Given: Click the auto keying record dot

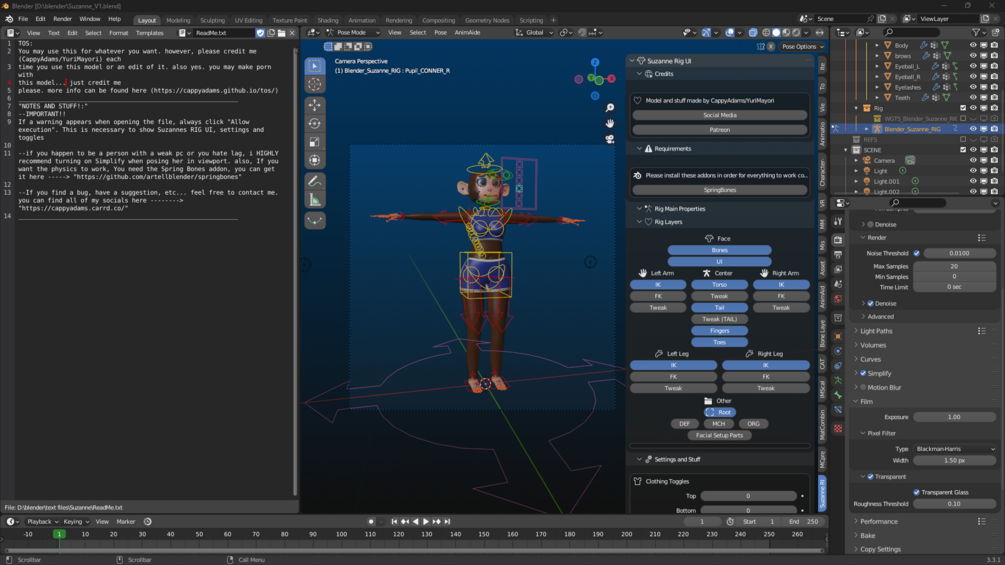Looking at the screenshot, I should [x=370, y=521].
